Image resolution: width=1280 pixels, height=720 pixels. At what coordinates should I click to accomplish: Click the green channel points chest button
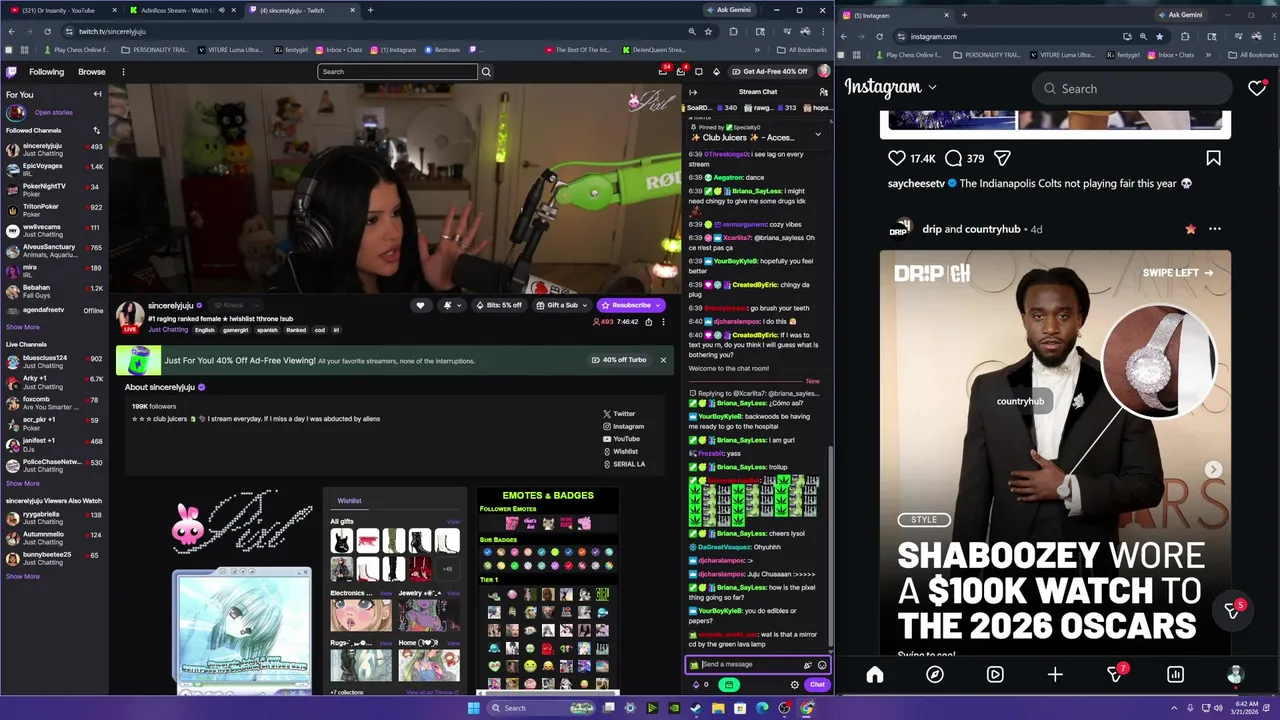[x=729, y=685]
